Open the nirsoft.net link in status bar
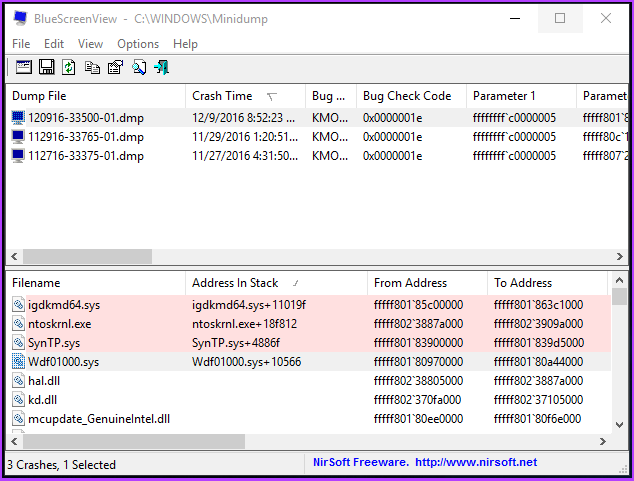Image resolution: width=634 pixels, height=481 pixels. click(x=476, y=462)
